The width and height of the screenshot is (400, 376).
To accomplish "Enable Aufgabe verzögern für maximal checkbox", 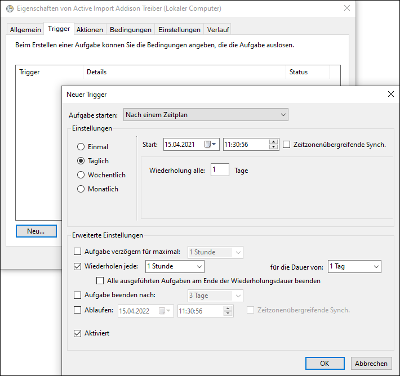I will click(77, 251).
